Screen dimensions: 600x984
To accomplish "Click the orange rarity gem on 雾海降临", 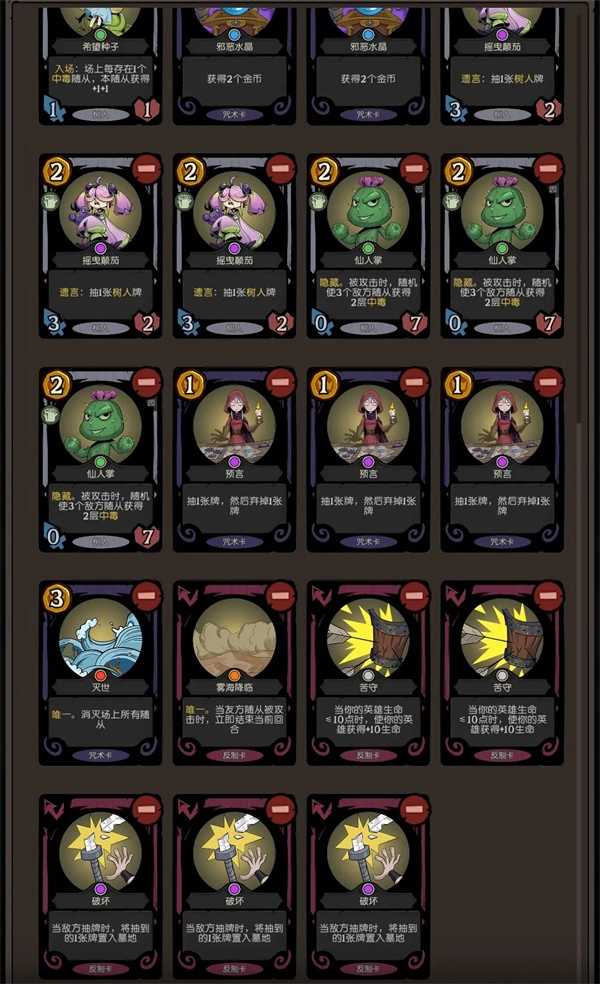I will click(234, 675).
